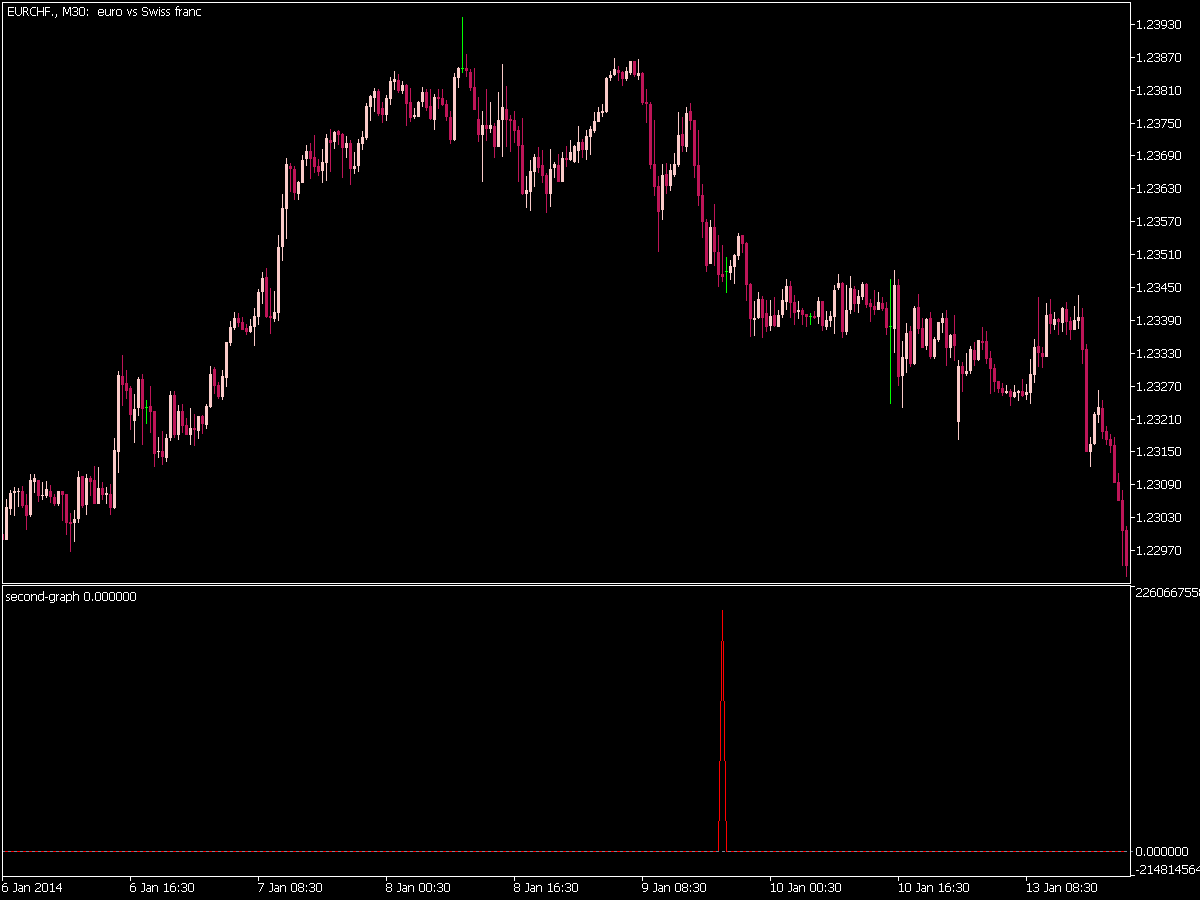Click the indicator's top scale value 226066755
Viewport: 1200px width, 900px height.
(1167, 592)
